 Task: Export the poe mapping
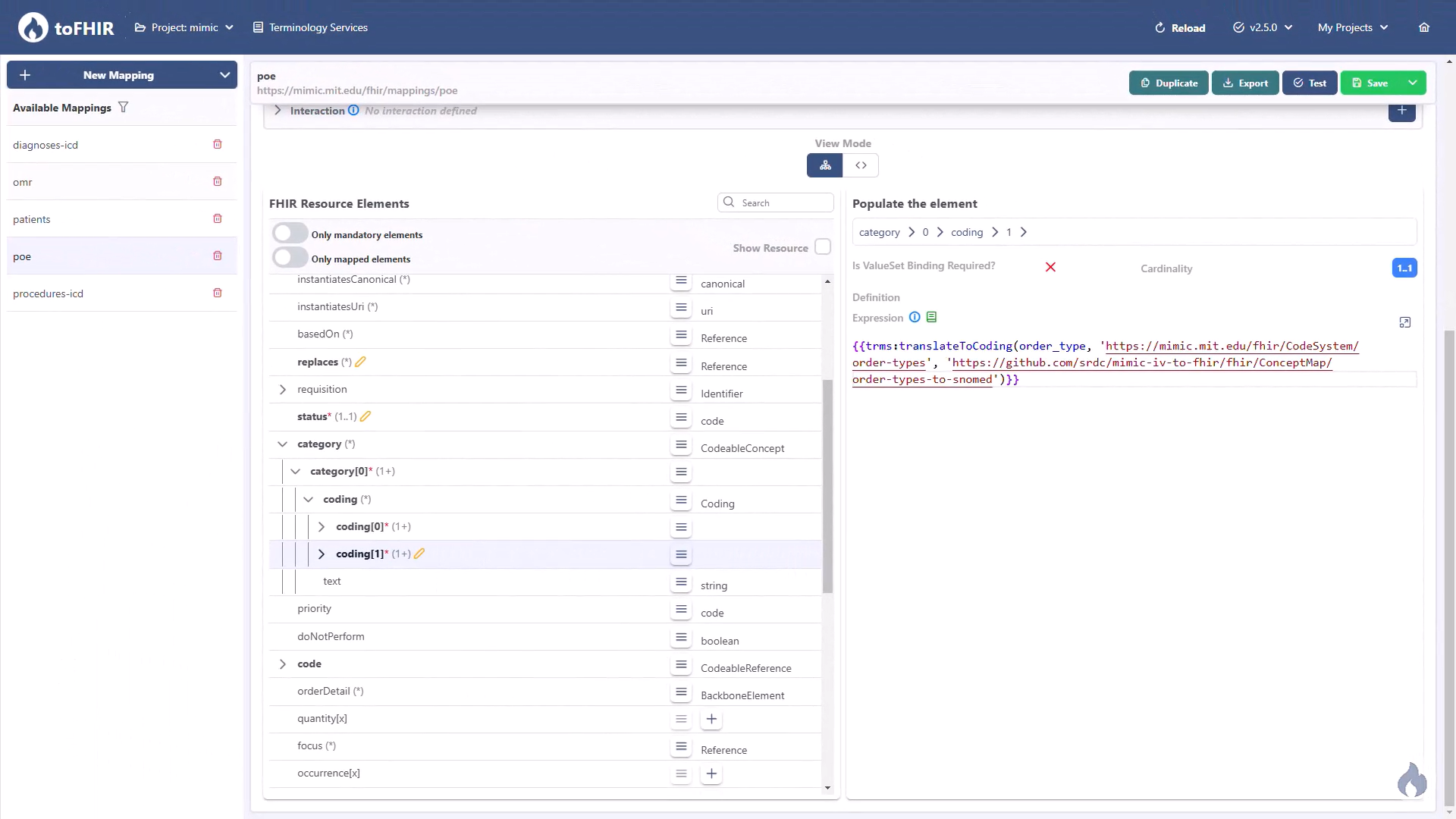pos(1245,83)
